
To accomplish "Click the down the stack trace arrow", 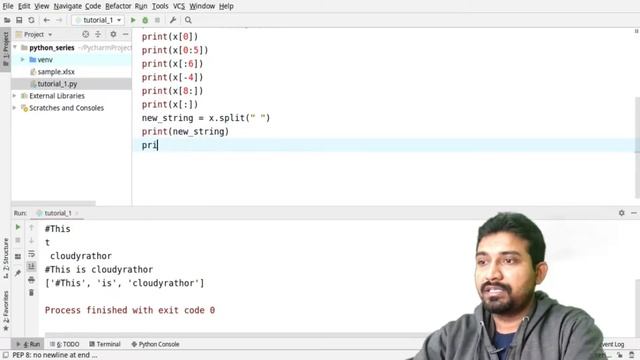I will [x=31, y=240].
